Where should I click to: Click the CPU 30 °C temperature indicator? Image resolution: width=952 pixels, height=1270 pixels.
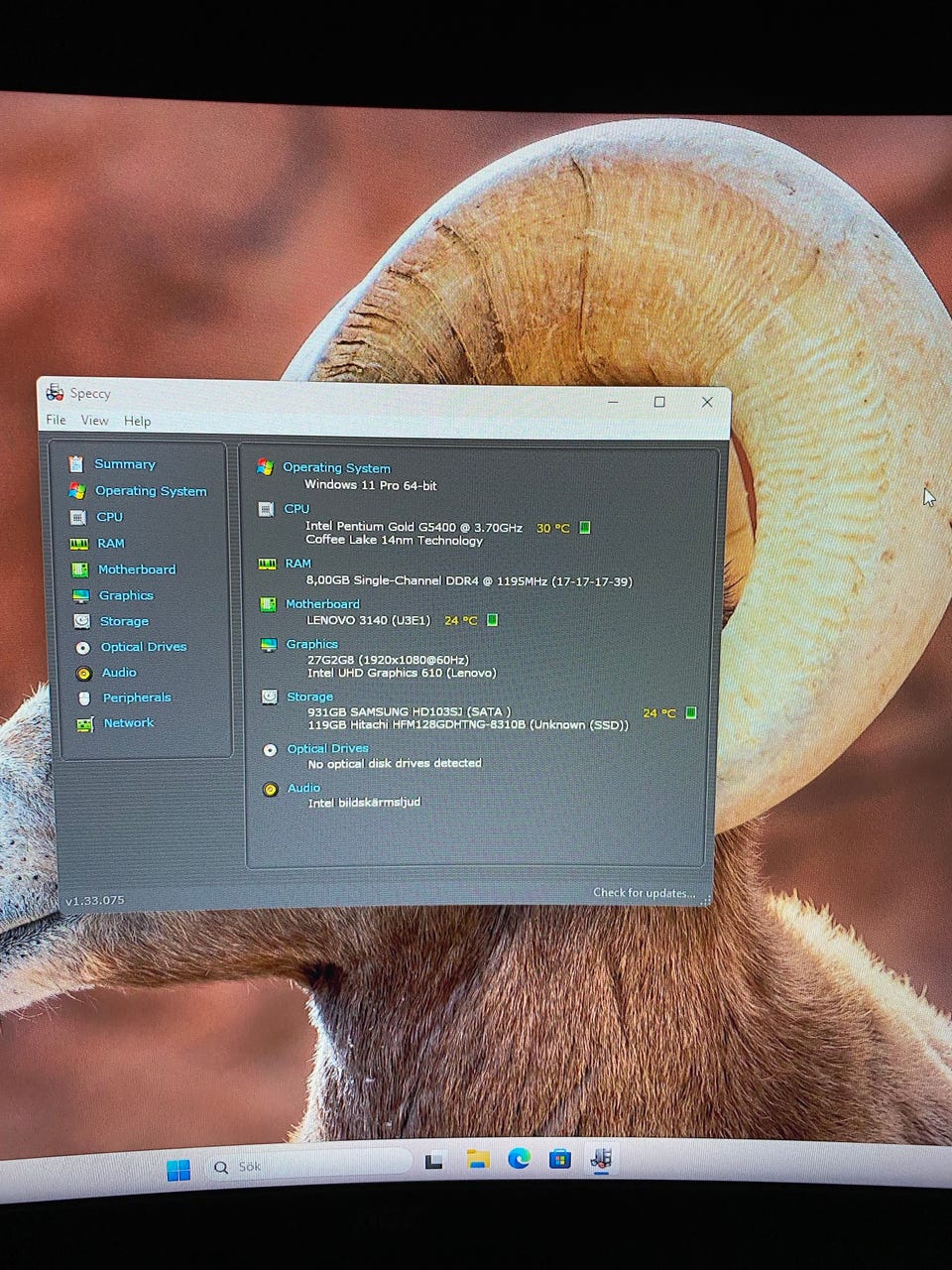tap(563, 528)
